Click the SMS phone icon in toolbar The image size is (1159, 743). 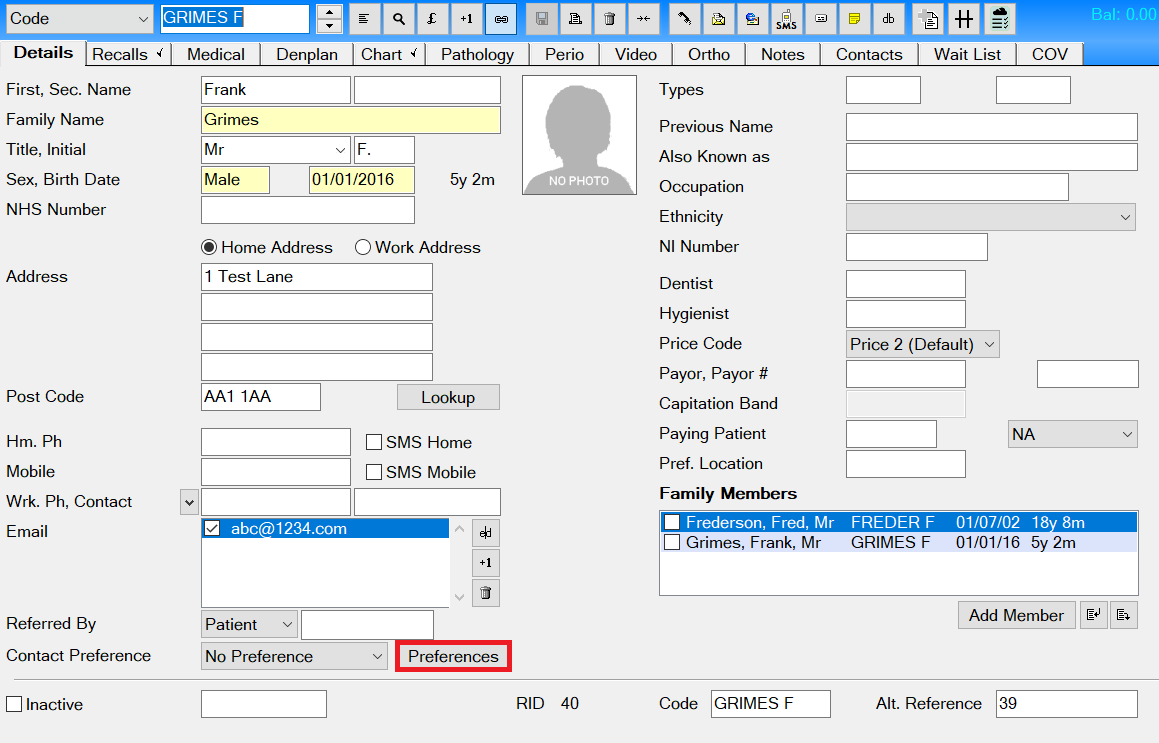787,19
